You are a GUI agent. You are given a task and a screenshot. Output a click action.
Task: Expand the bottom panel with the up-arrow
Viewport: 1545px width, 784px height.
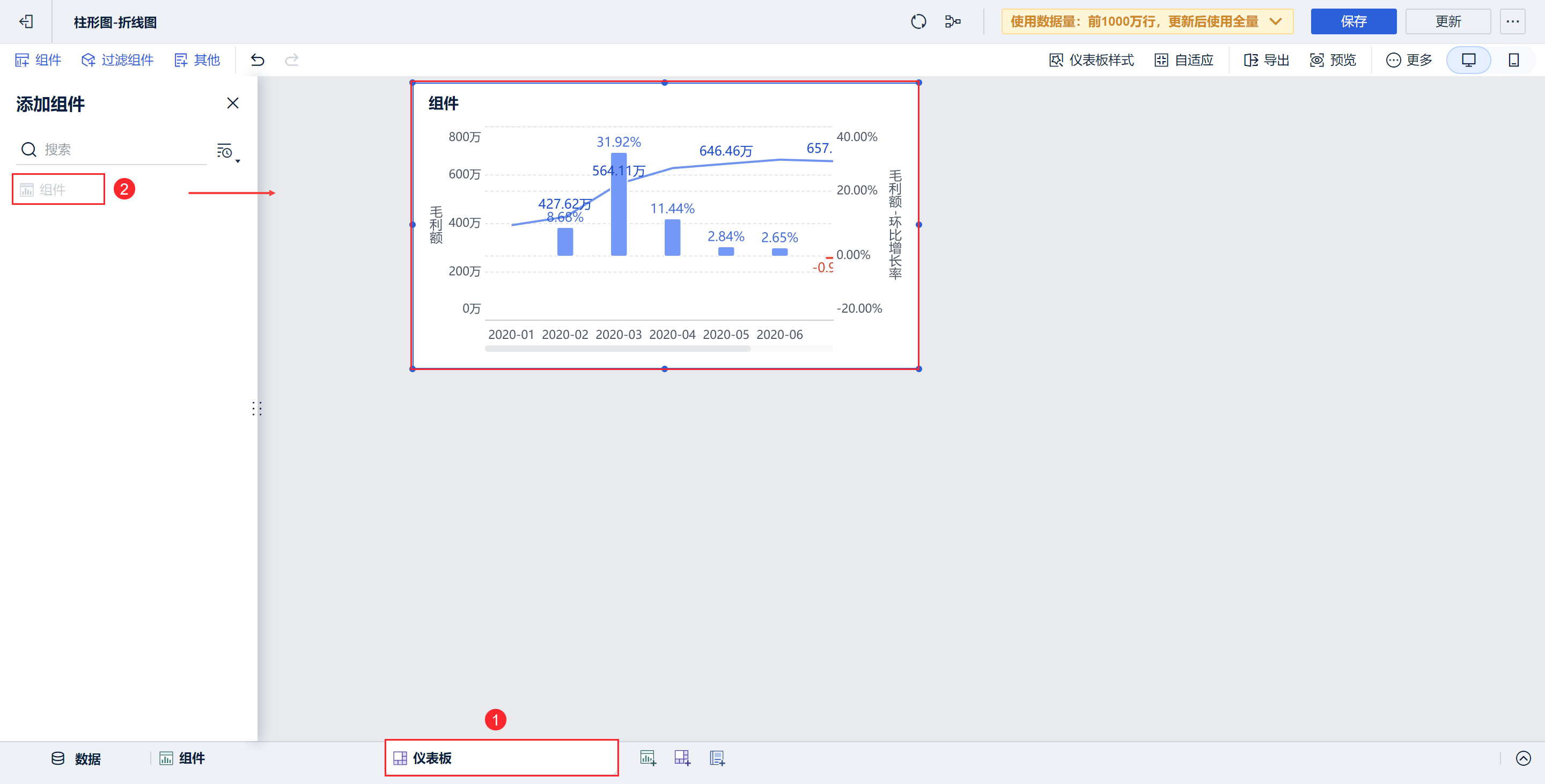tap(1523, 758)
